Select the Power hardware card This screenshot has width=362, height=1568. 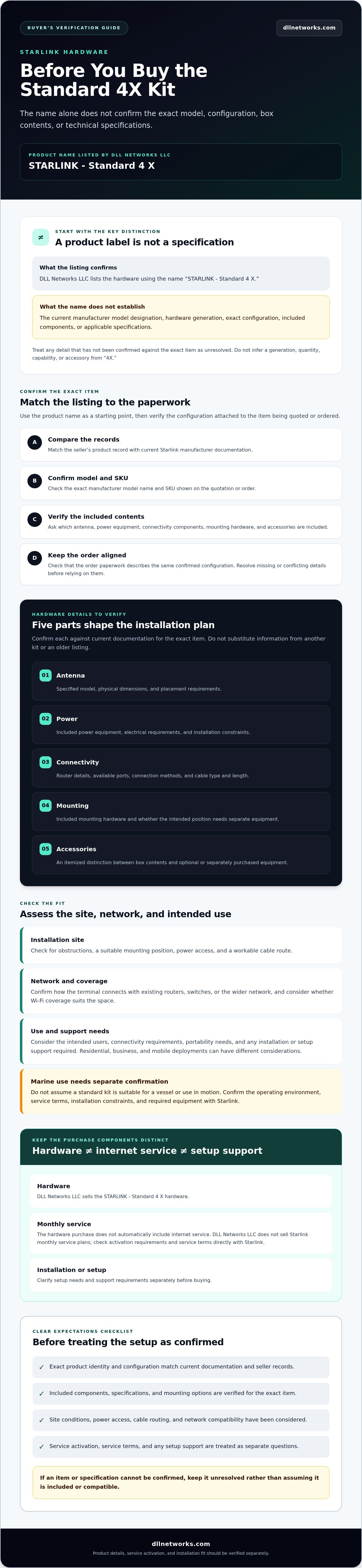tap(181, 724)
